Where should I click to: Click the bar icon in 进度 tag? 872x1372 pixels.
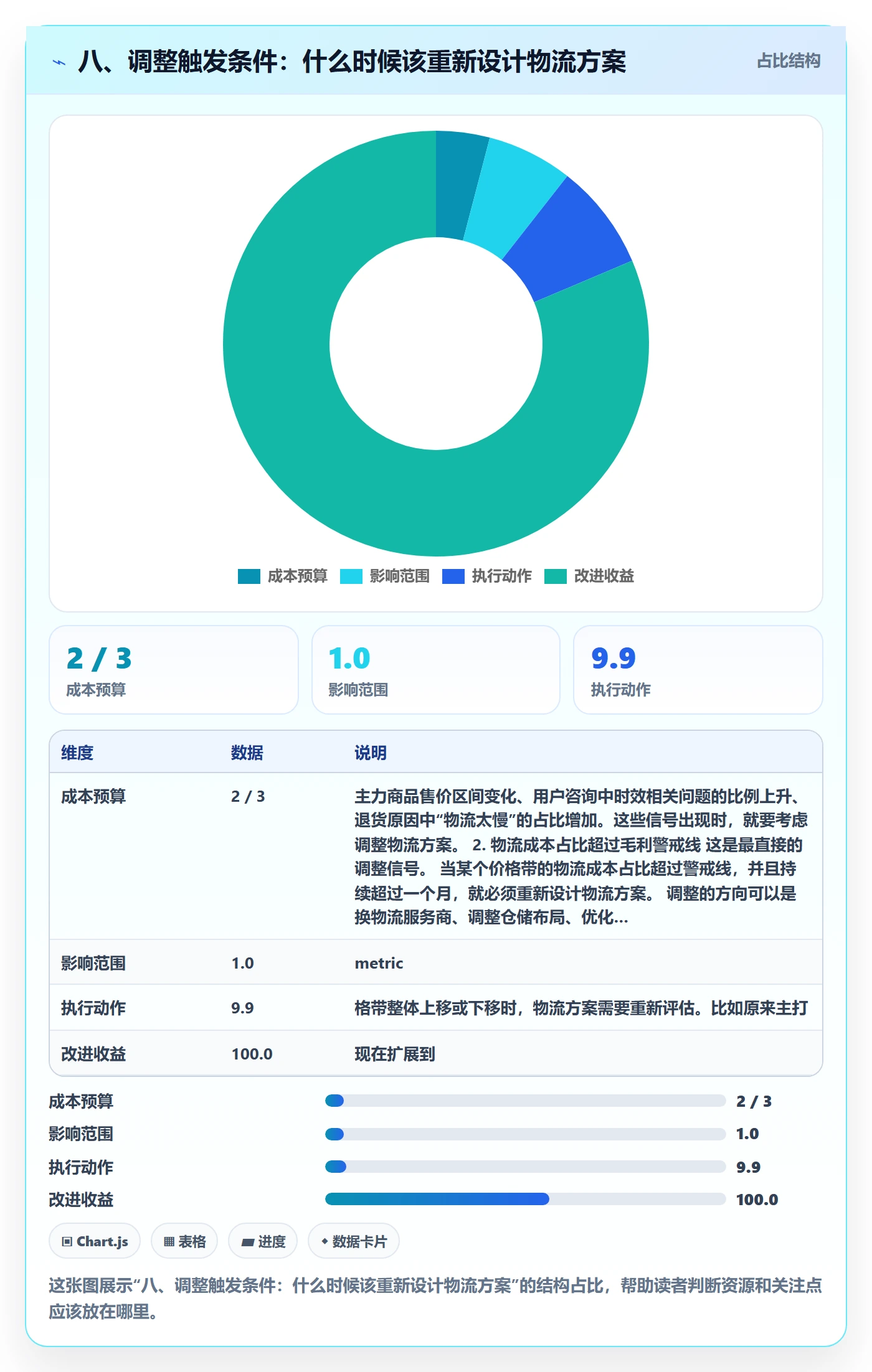tap(247, 1242)
